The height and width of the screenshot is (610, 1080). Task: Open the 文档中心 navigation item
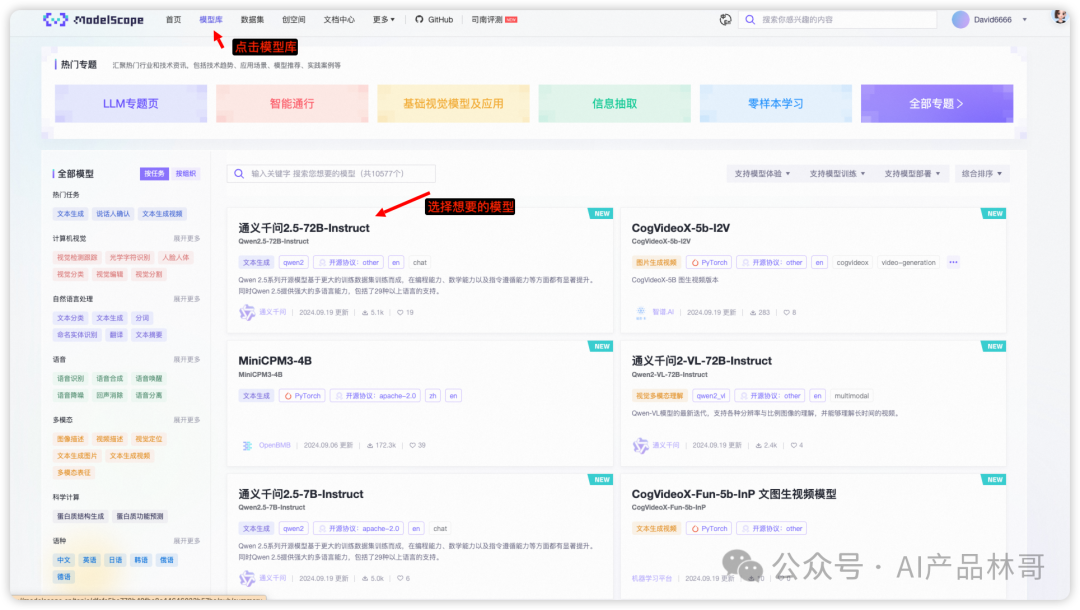pos(339,20)
